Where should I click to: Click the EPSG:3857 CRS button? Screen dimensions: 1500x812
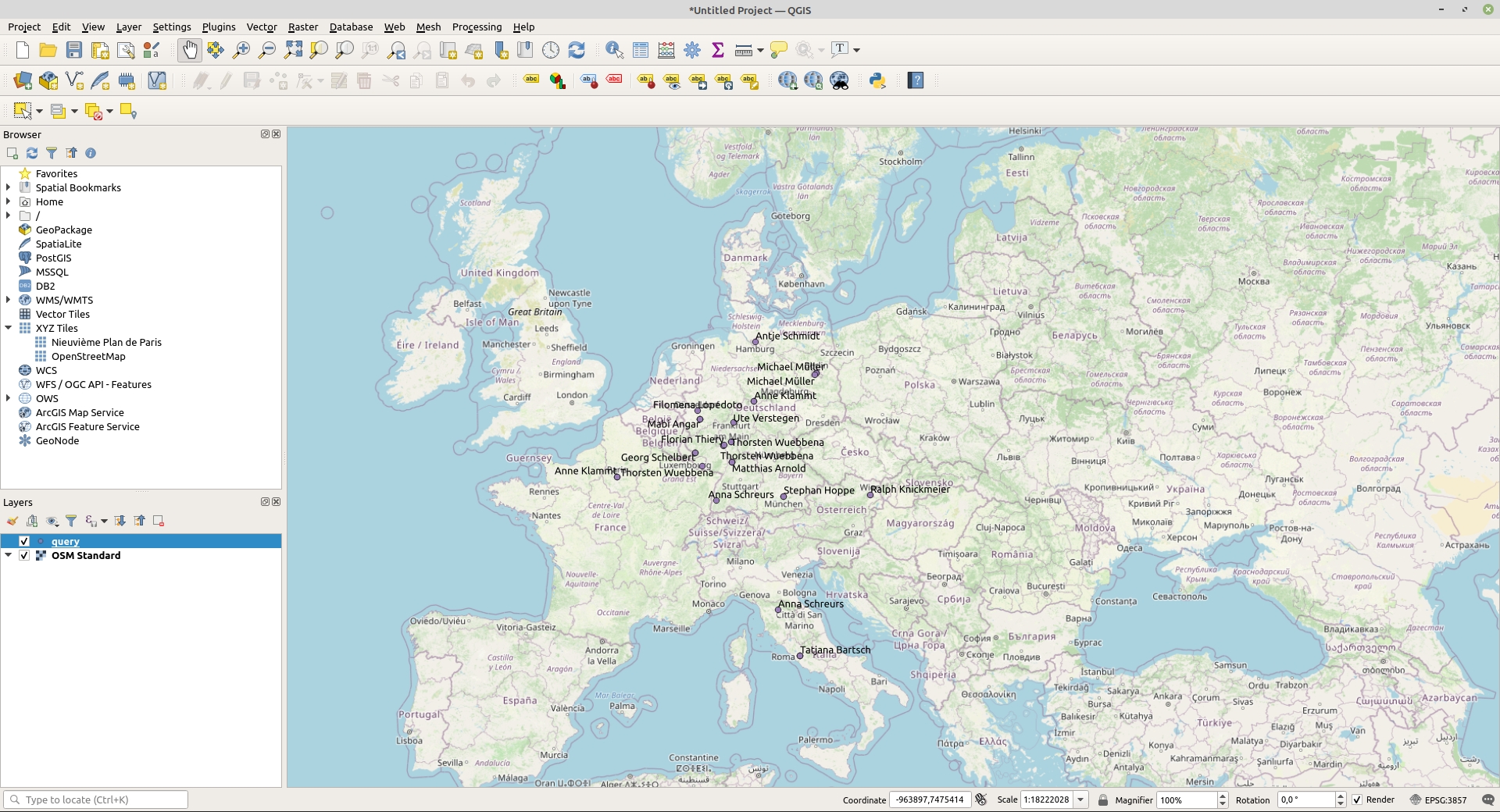click(1438, 800)
